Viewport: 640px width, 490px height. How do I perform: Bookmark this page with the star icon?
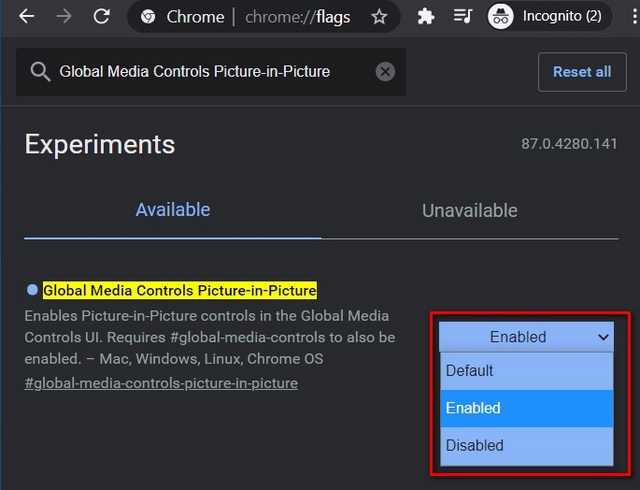[379, 17]
